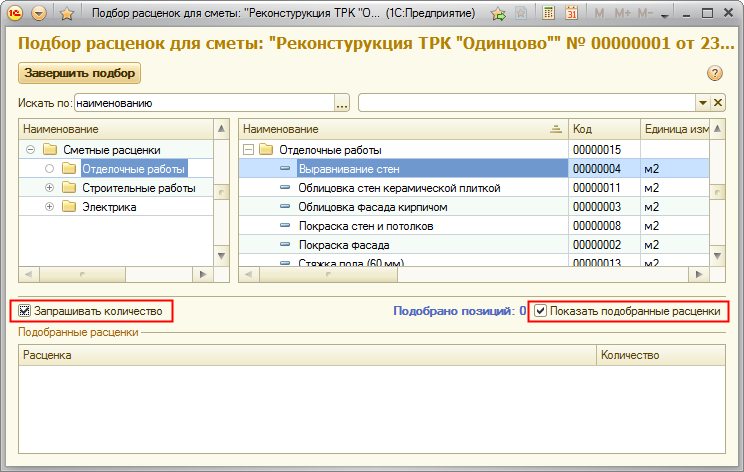This screenshot has height=472, width=744.
Task: Click in the 'Искать по' input field
Action: point(204,103)
